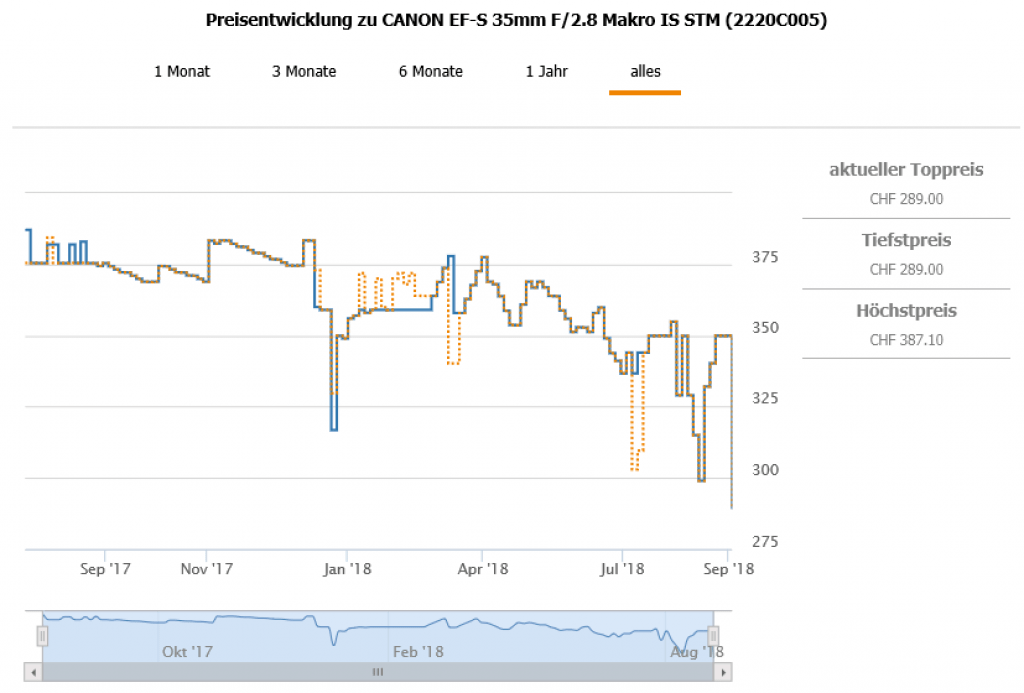Screen dimensions: 1024x693
Task: Click the Jan '18 x-axis label
Action: [346, 569]
